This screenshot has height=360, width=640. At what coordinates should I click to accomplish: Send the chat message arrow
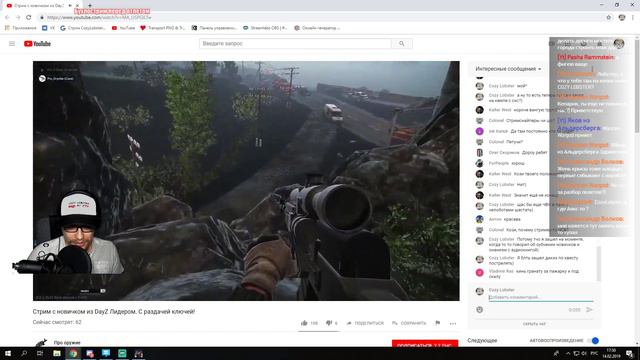(x=589, y=310)
